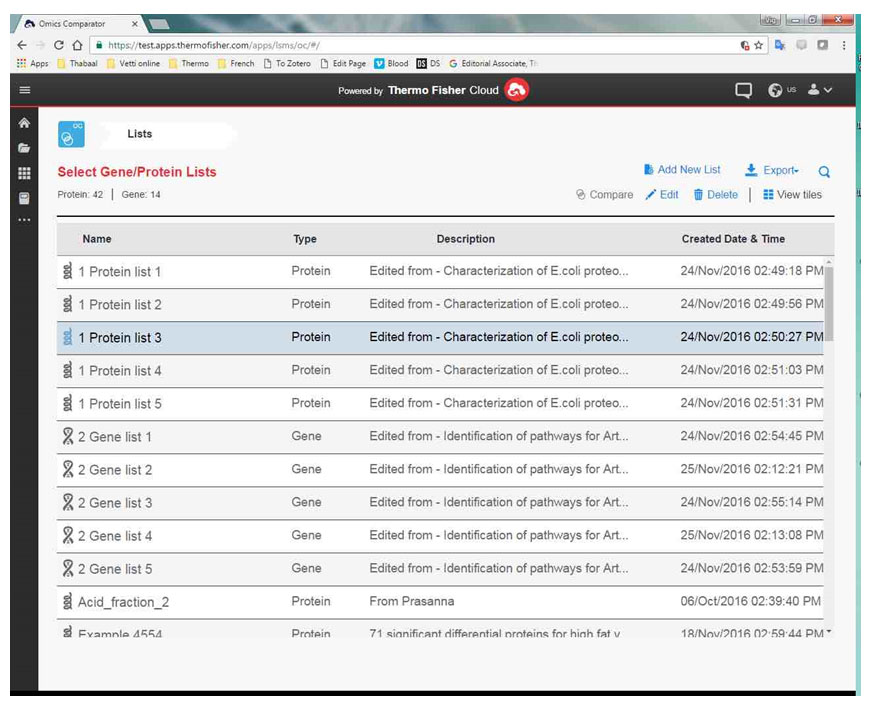Click the Compare button

604,194
